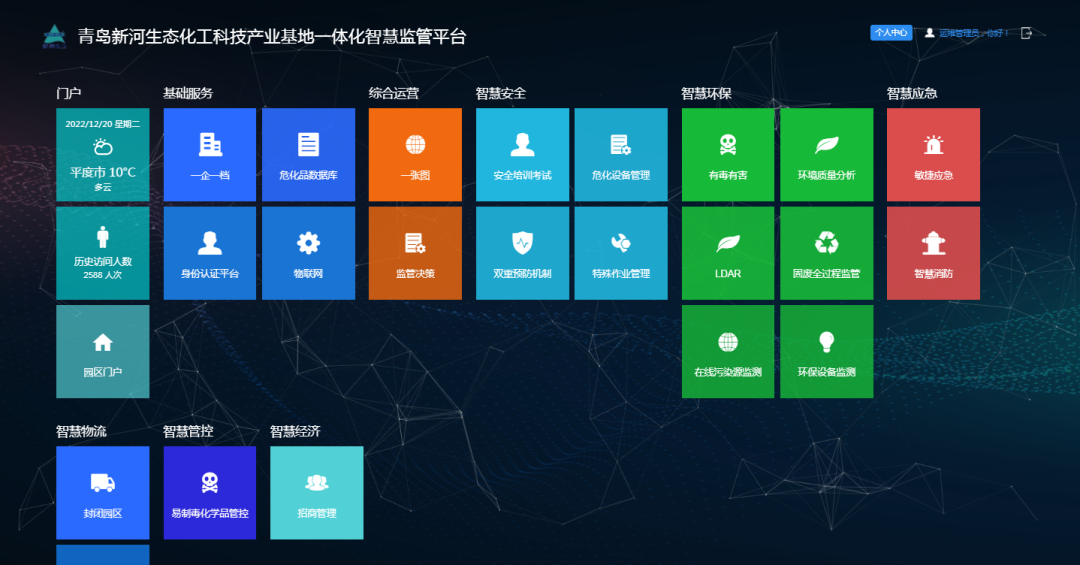The image size is (1080, 565).
Task: Open the 智慧消防 hydrant tile
Action: click(x=933, y=253)
